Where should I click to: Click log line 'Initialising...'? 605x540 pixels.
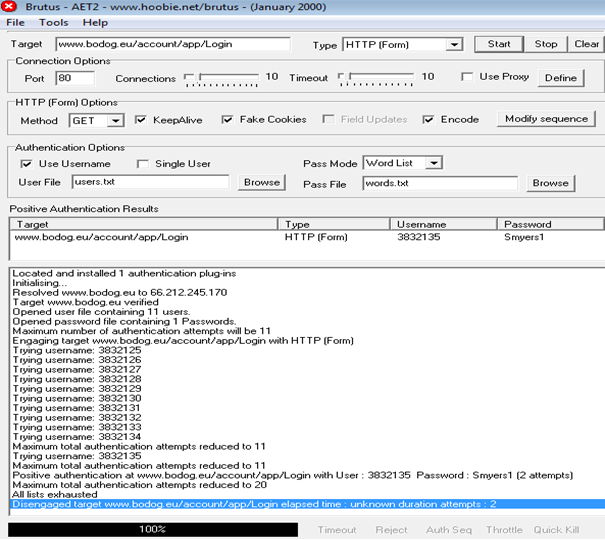coord(39,283)
